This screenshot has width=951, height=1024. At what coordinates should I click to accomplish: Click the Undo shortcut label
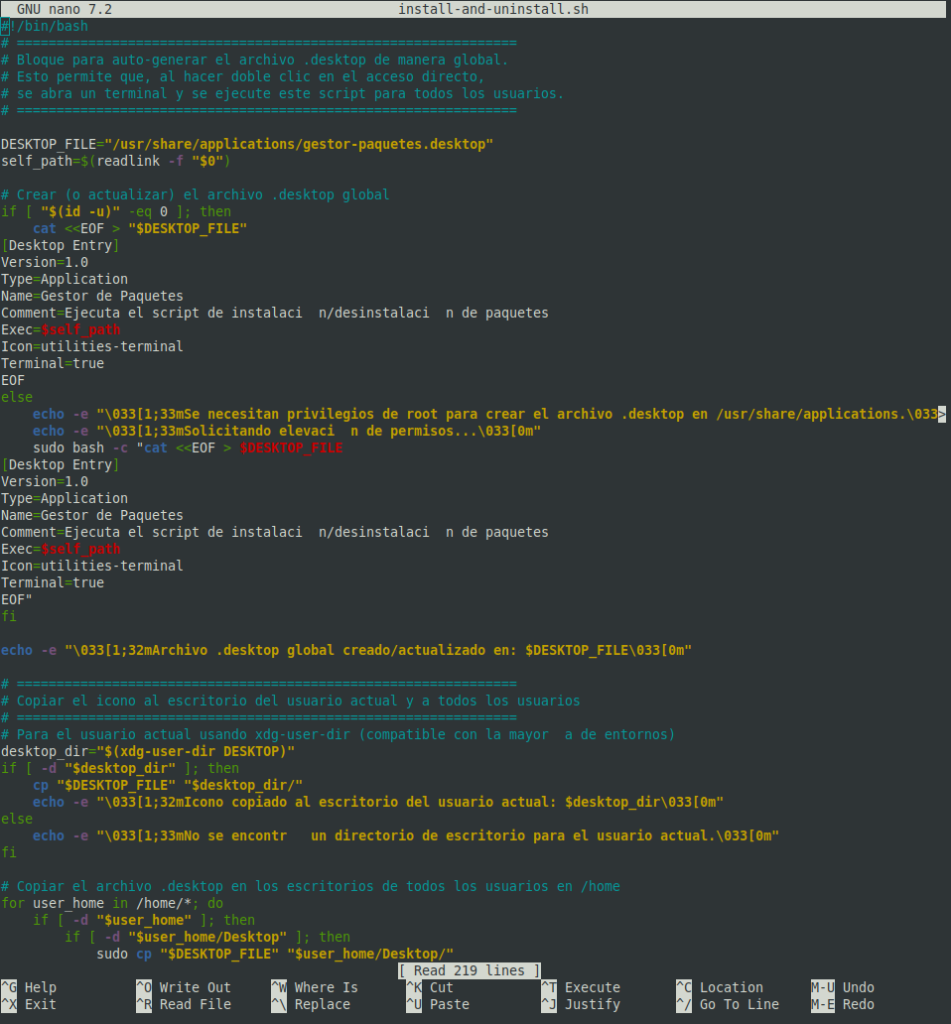(x=843, y=987)
